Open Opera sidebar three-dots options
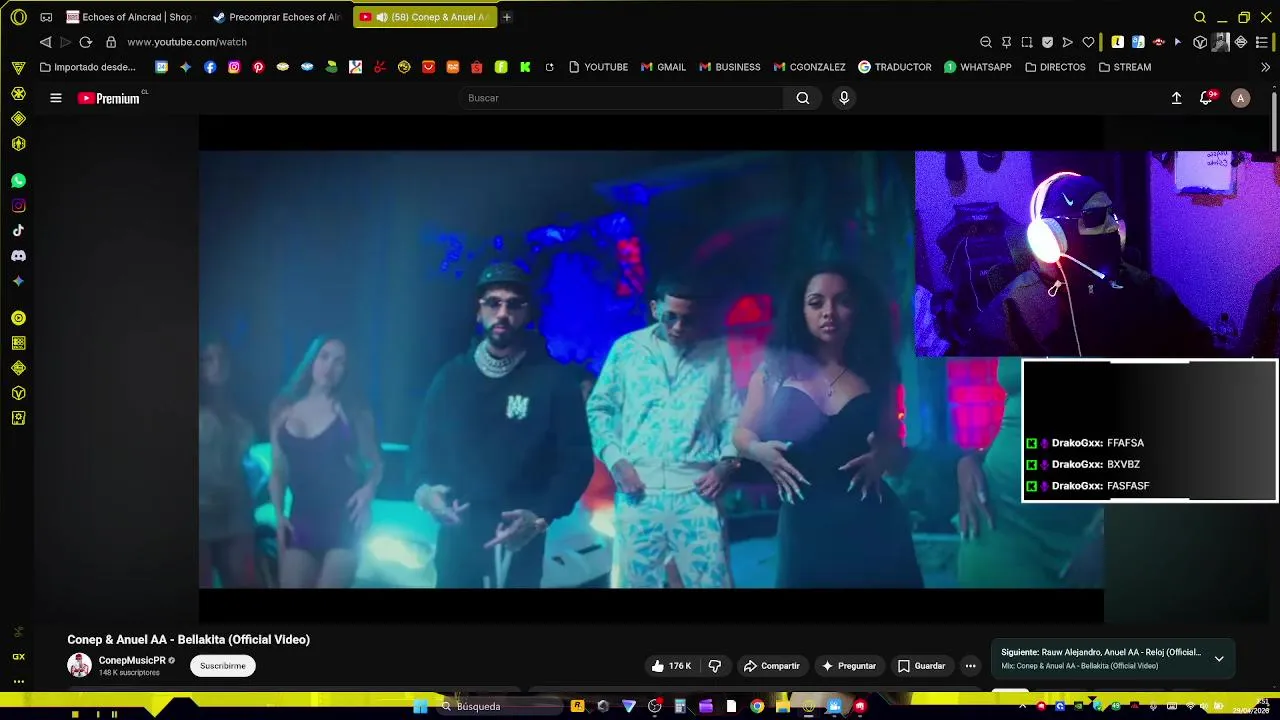 (x=18, y=681)
